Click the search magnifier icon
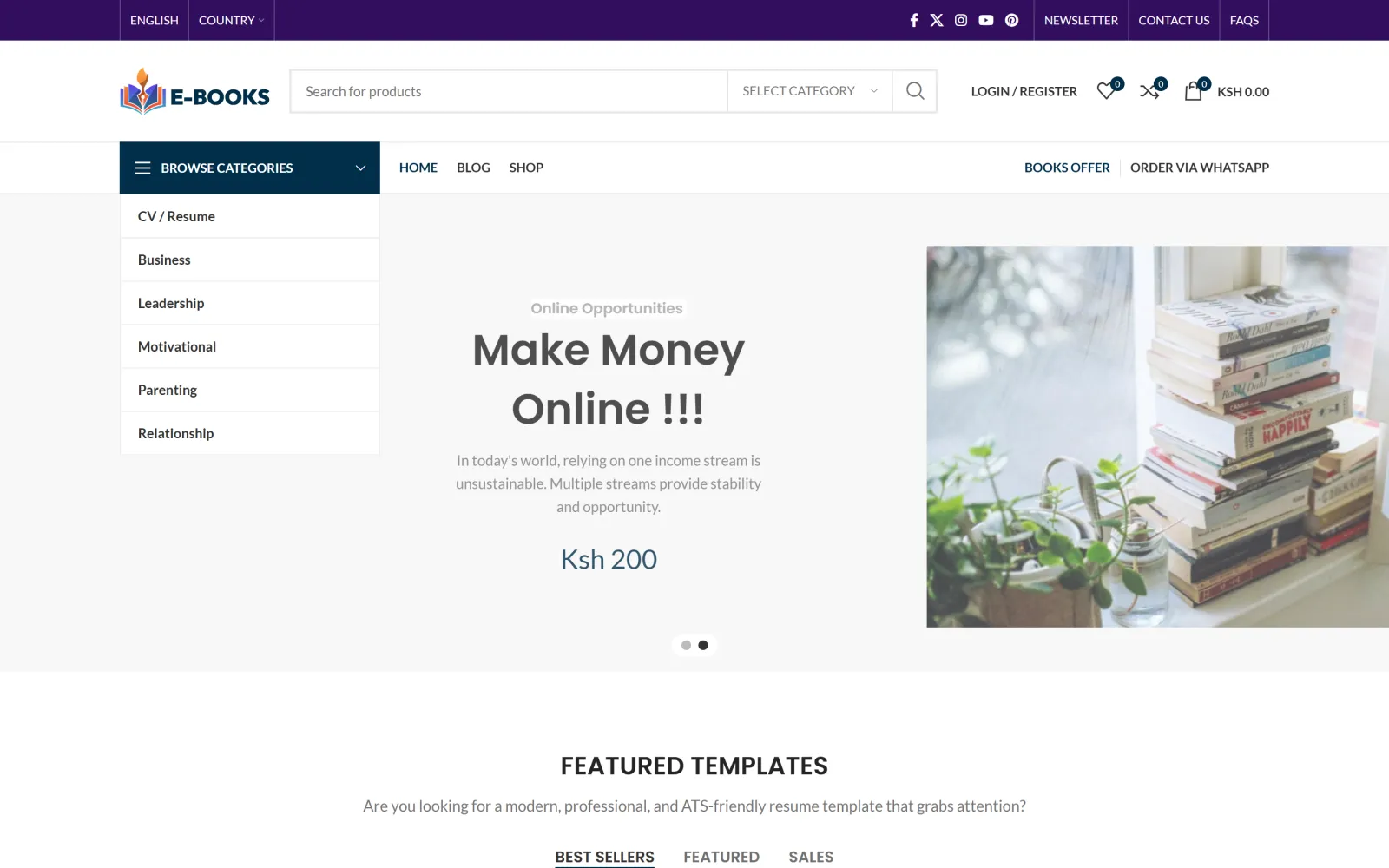This screenshot has width=1389, height=868. (x=915, y=91)
